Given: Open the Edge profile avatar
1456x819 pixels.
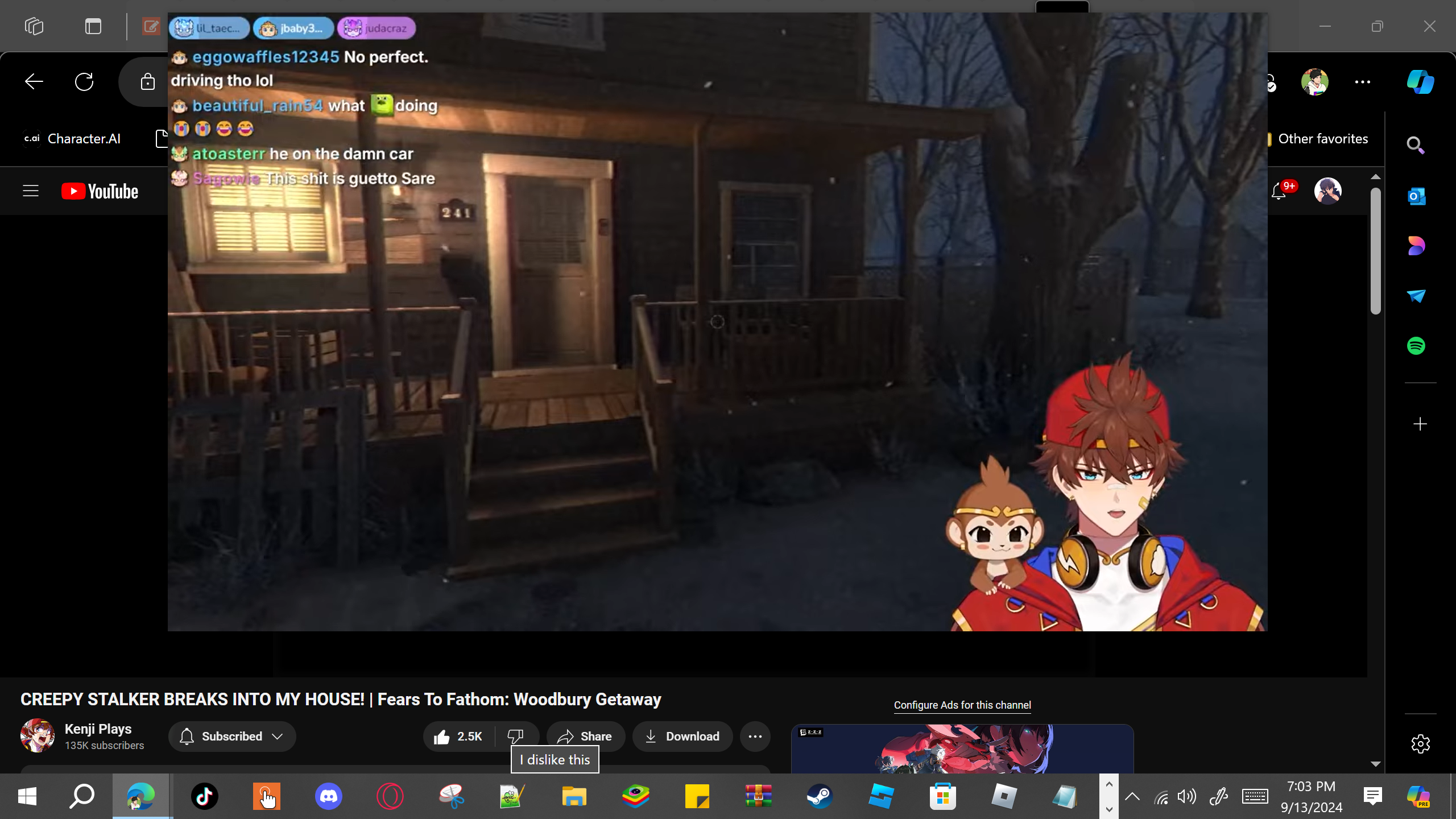Looking at the screenshot, I should [x=1315, y=82].
